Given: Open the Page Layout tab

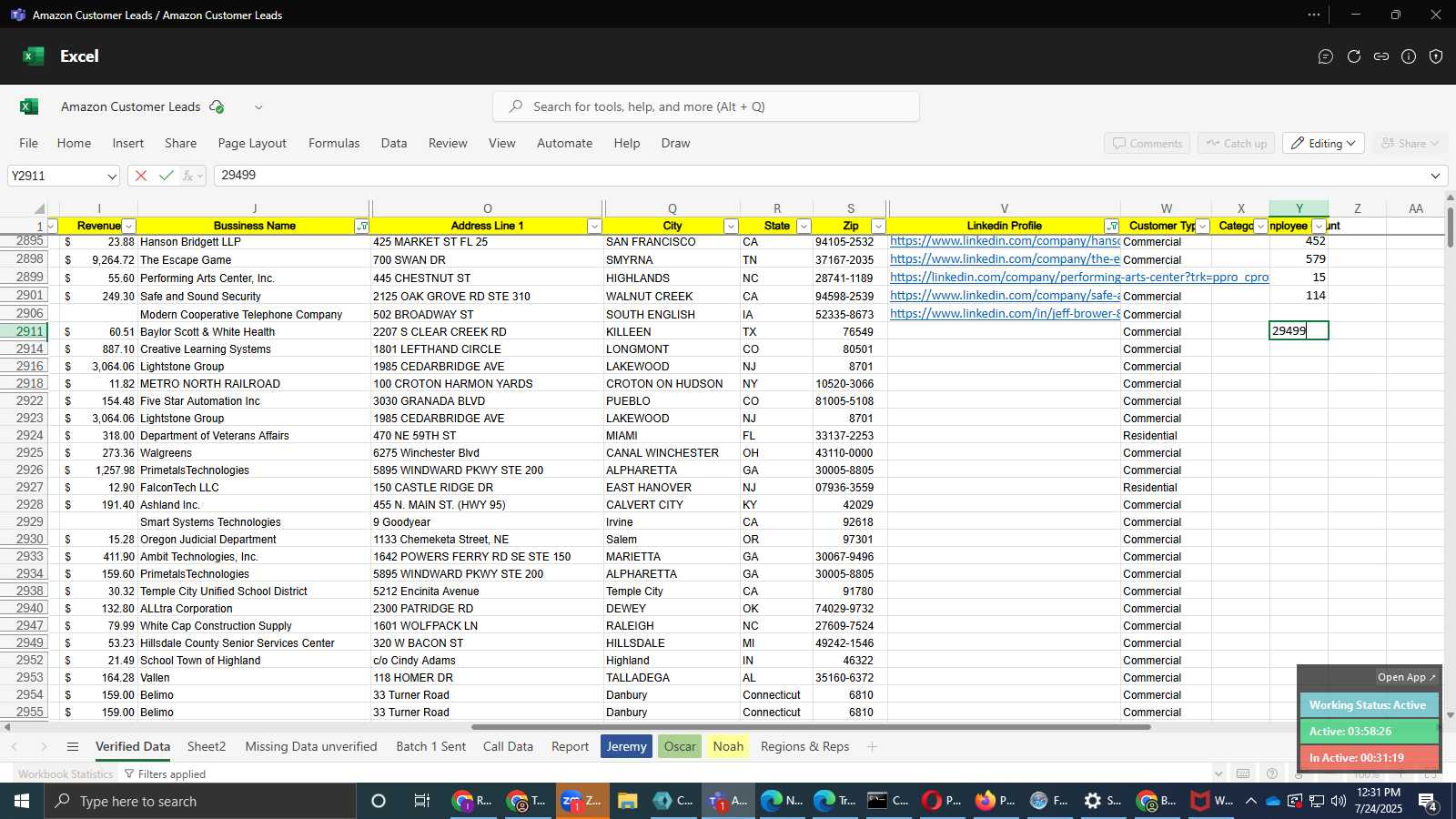Looking at the screenshot, I should tap(252, 143).
